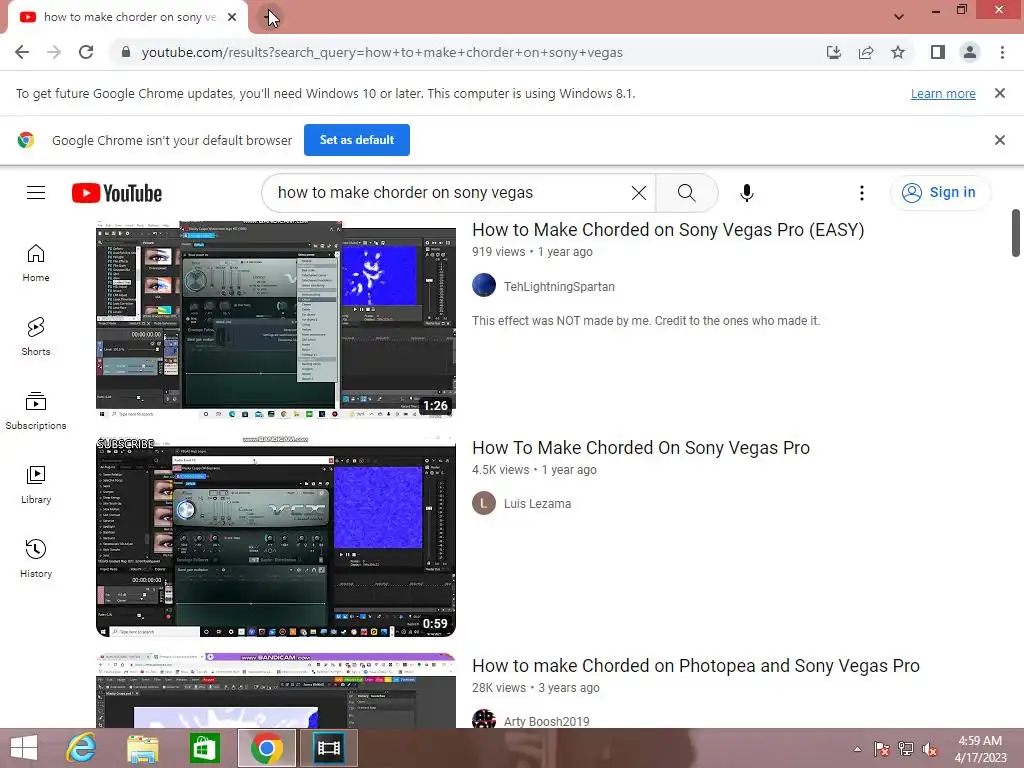Open the Chrome profile avatar
The height and width of the screenshot is (768, 1024).
[x=970, y=52]
